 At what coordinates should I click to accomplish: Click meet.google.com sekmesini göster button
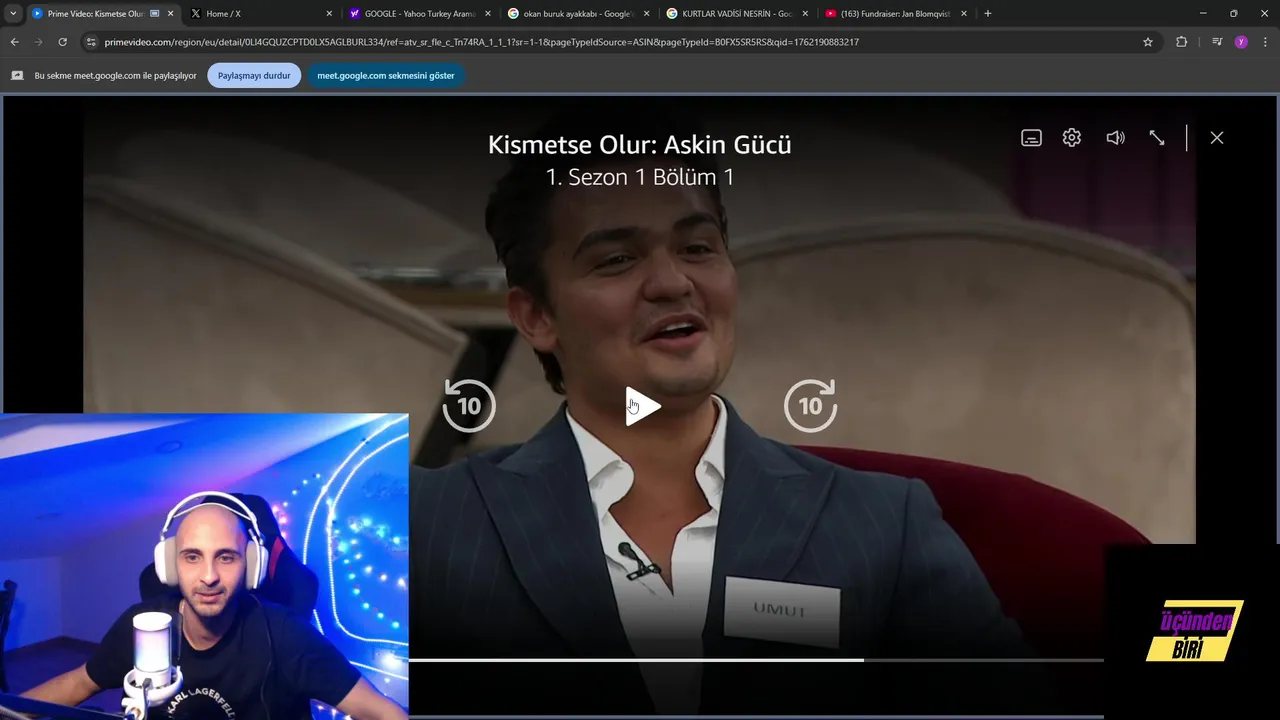(386, 76)
